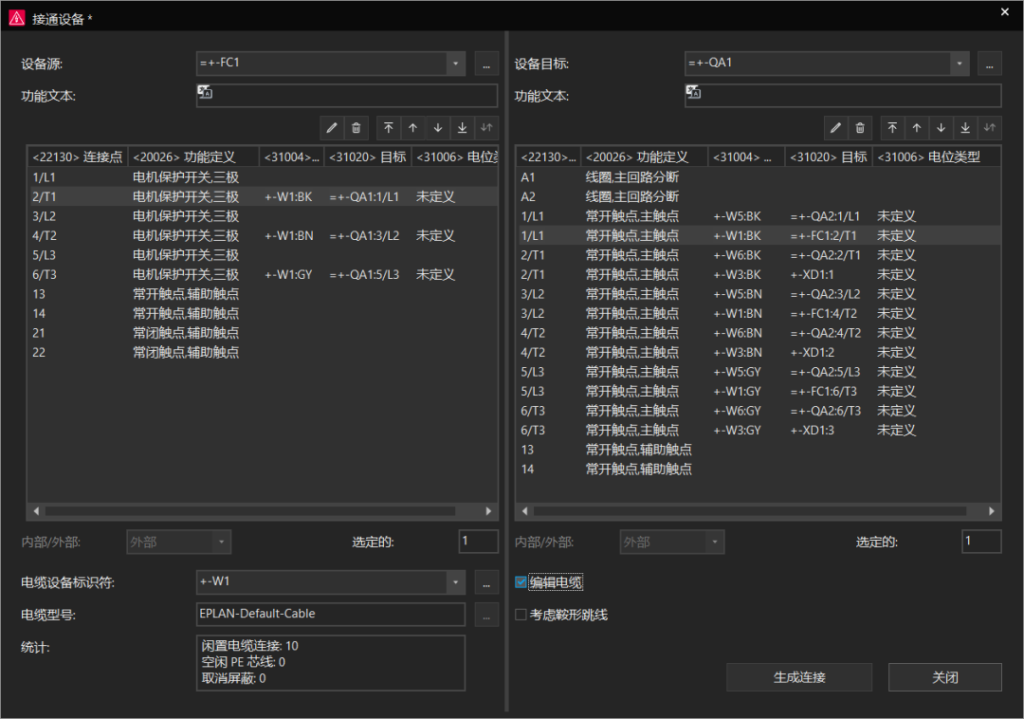Move target row up one position
The width and height of the screenshot is (1024, 719).
point(917,128)
